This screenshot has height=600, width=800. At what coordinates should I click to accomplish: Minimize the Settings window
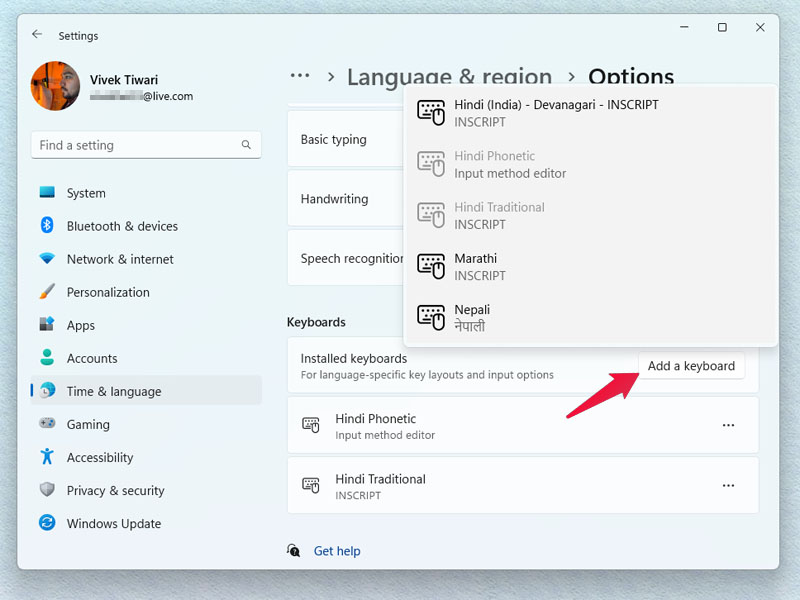(x=684, y=27)
